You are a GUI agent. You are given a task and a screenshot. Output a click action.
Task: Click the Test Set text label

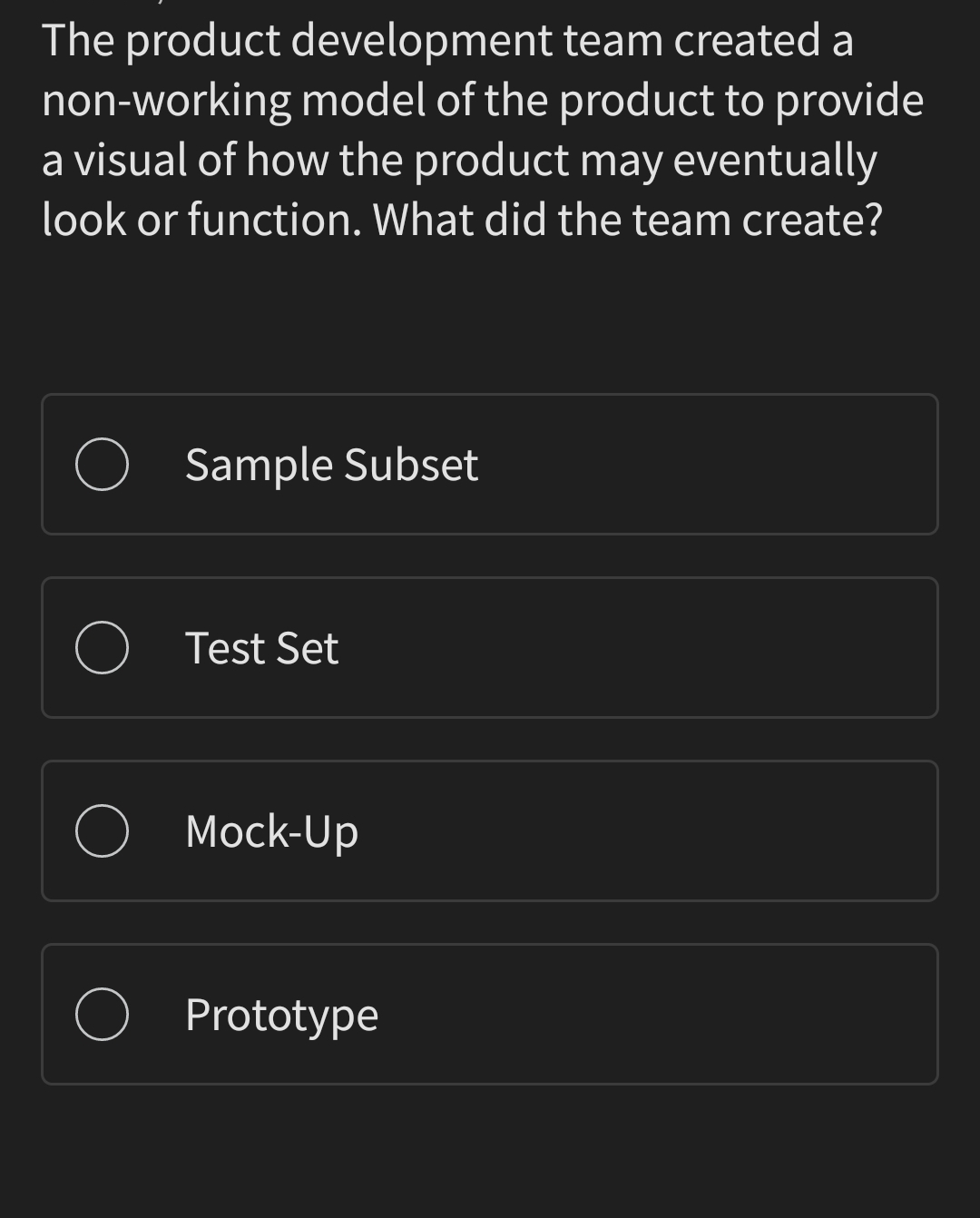pos(261,647)
